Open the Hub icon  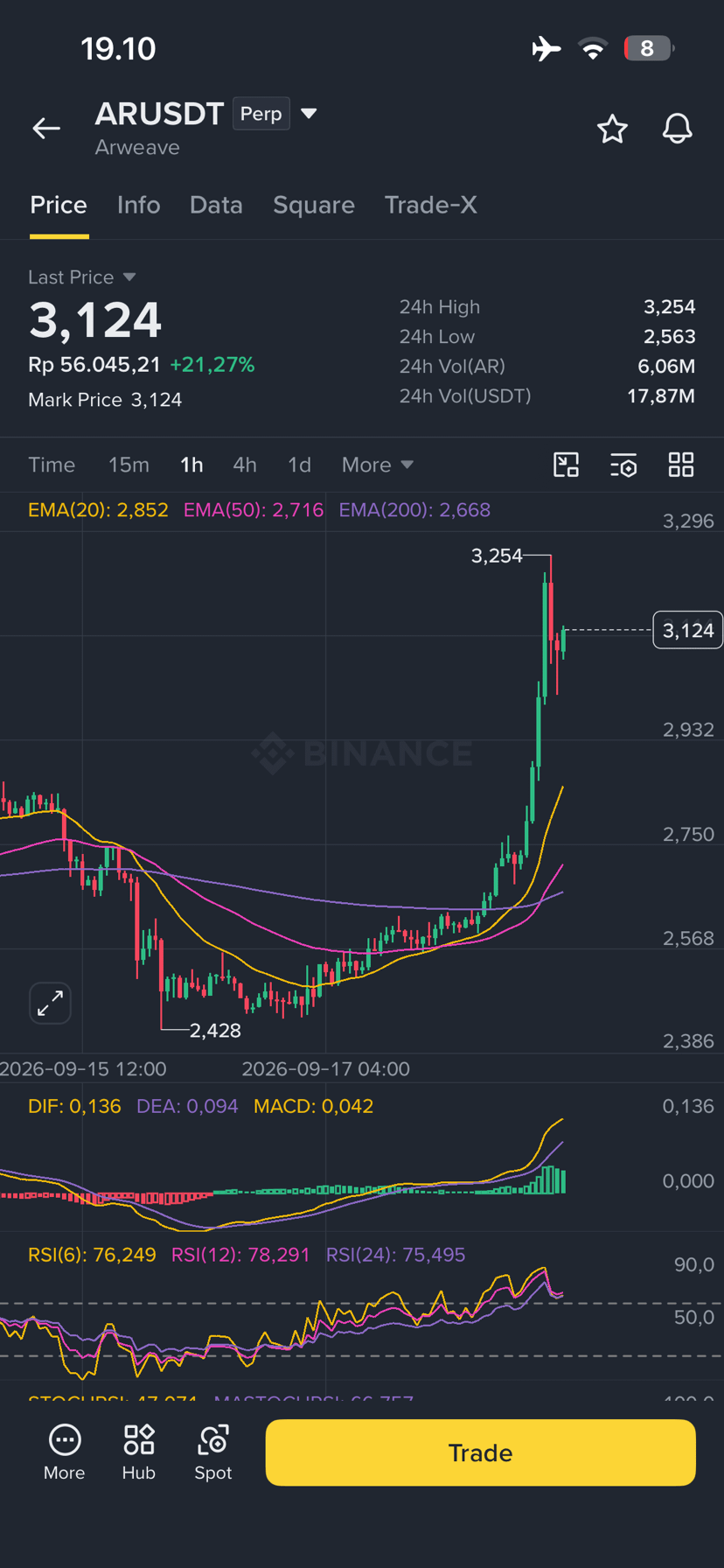pyautogui.click(x=139, y=1452)
